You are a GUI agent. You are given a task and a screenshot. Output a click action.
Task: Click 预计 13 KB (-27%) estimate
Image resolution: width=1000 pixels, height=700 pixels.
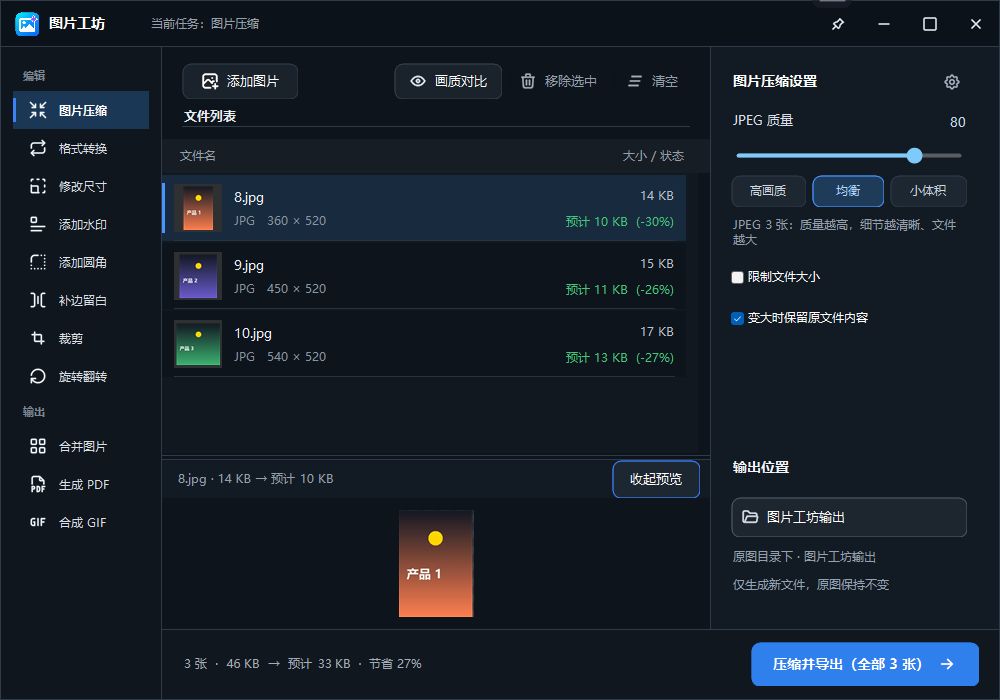click(619, 358)
